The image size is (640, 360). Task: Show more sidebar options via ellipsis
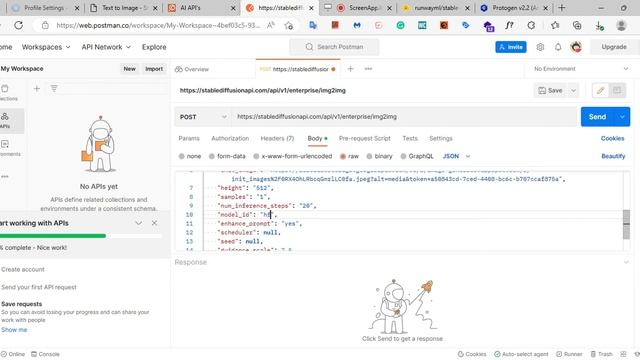click(4, 176)
